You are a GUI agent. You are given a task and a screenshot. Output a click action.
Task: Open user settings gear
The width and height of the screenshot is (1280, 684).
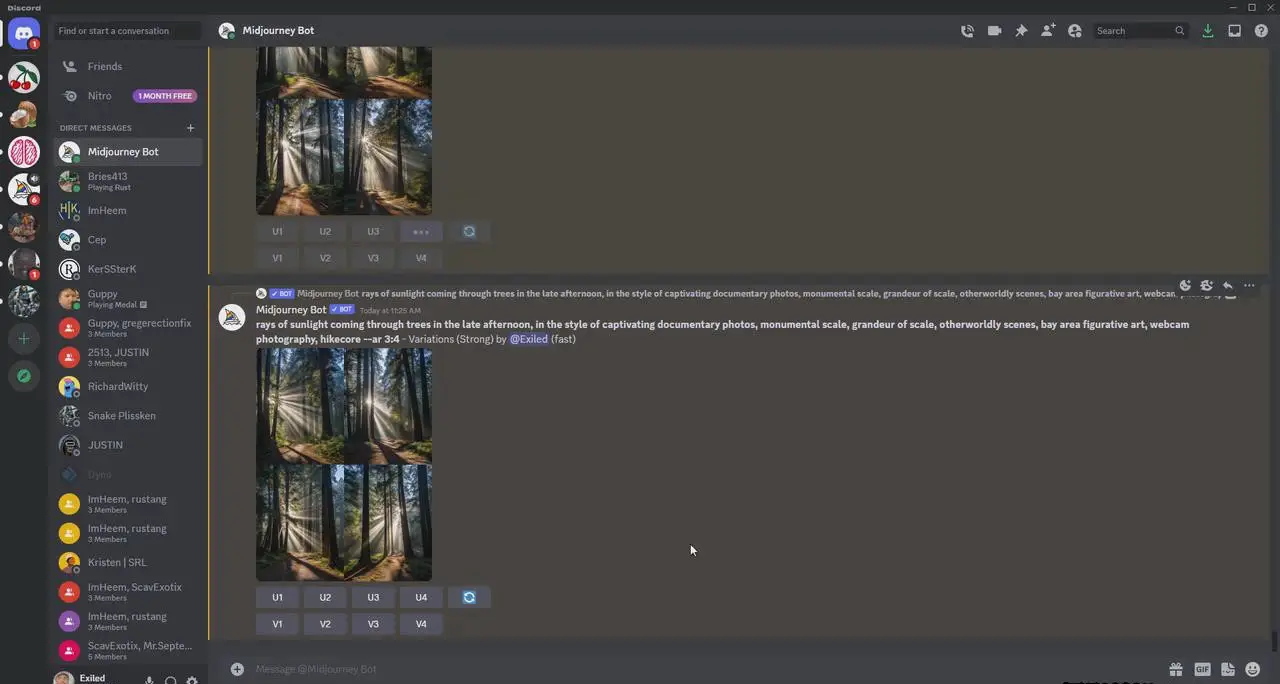[x=192, y=680]
